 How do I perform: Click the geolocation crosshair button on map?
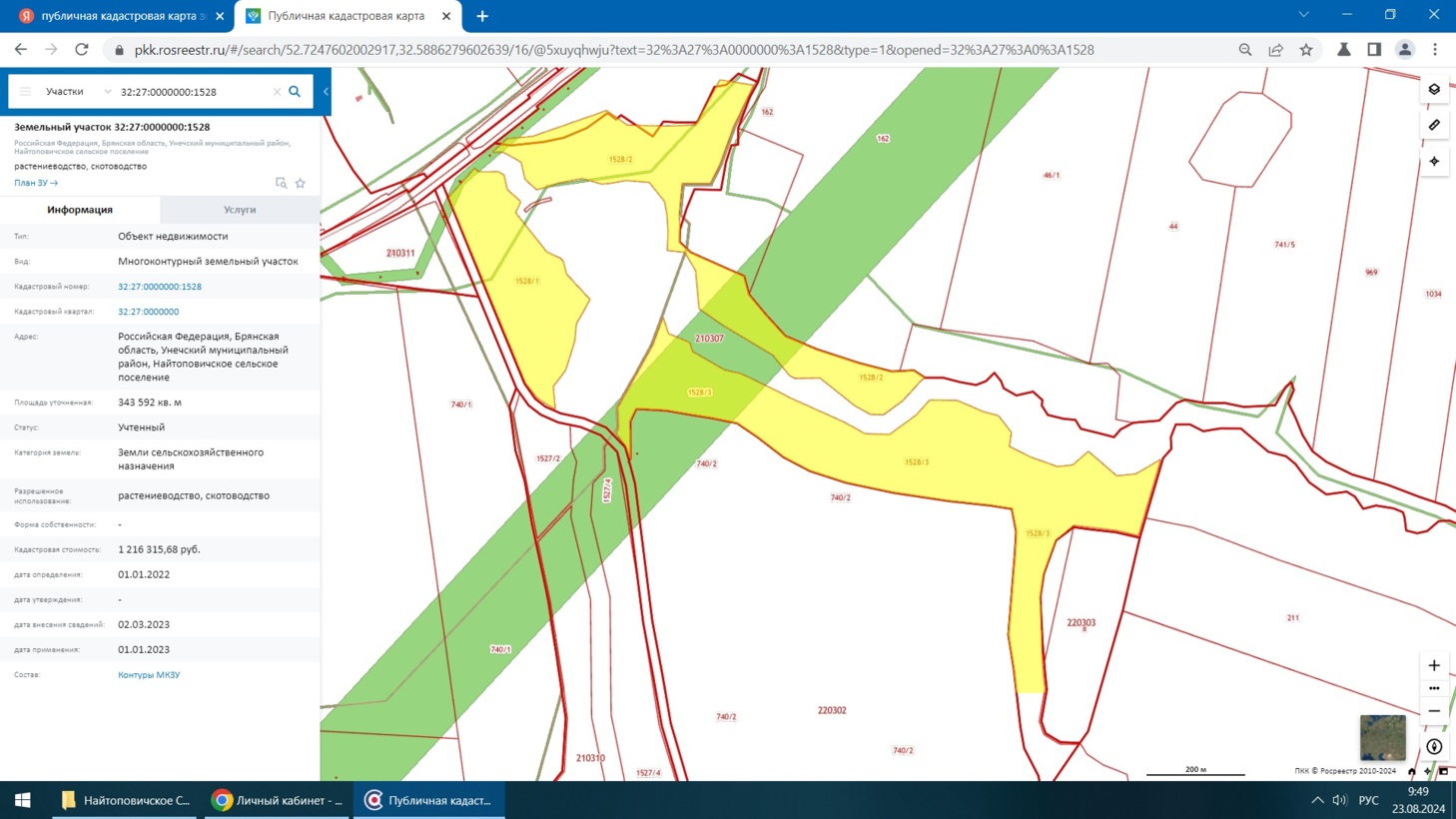click(1434, 162)
